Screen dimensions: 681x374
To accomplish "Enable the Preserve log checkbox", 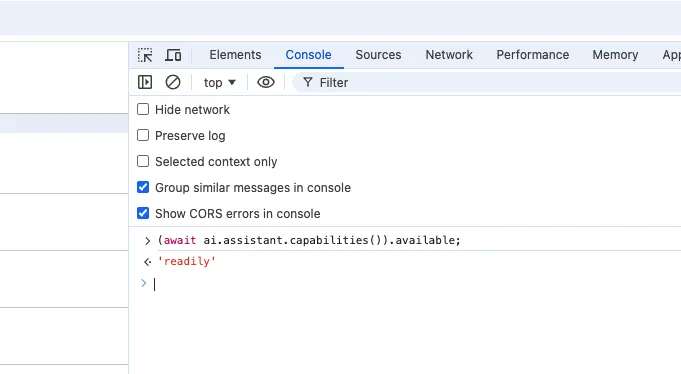I will coord(143,135).
